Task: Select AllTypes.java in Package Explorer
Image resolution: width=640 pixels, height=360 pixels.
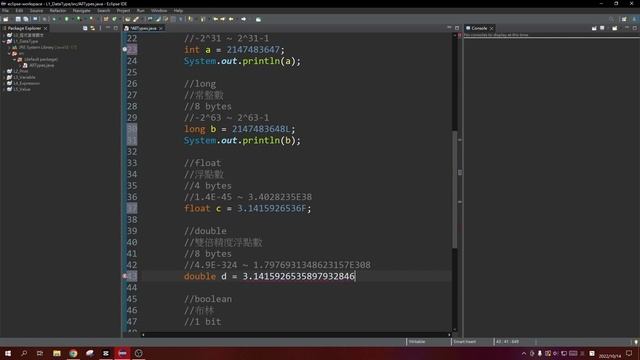Action: pos(41,65)
